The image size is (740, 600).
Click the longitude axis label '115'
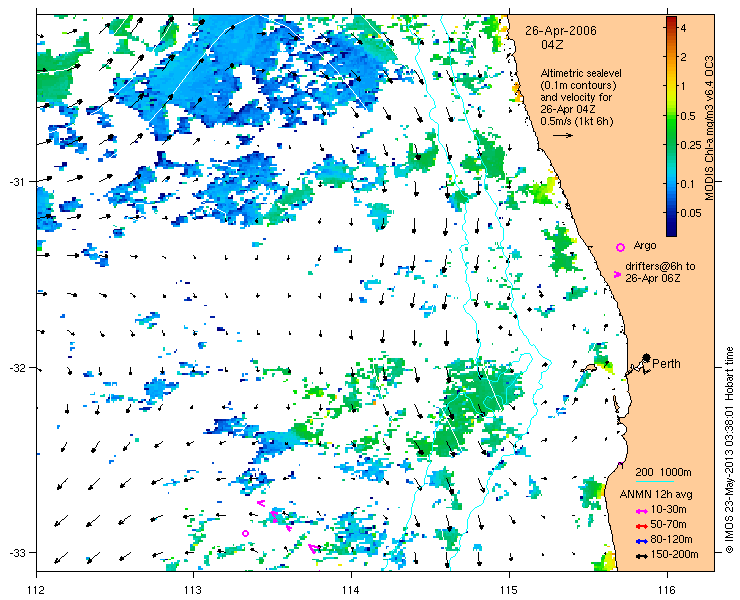tap(509, 590)
